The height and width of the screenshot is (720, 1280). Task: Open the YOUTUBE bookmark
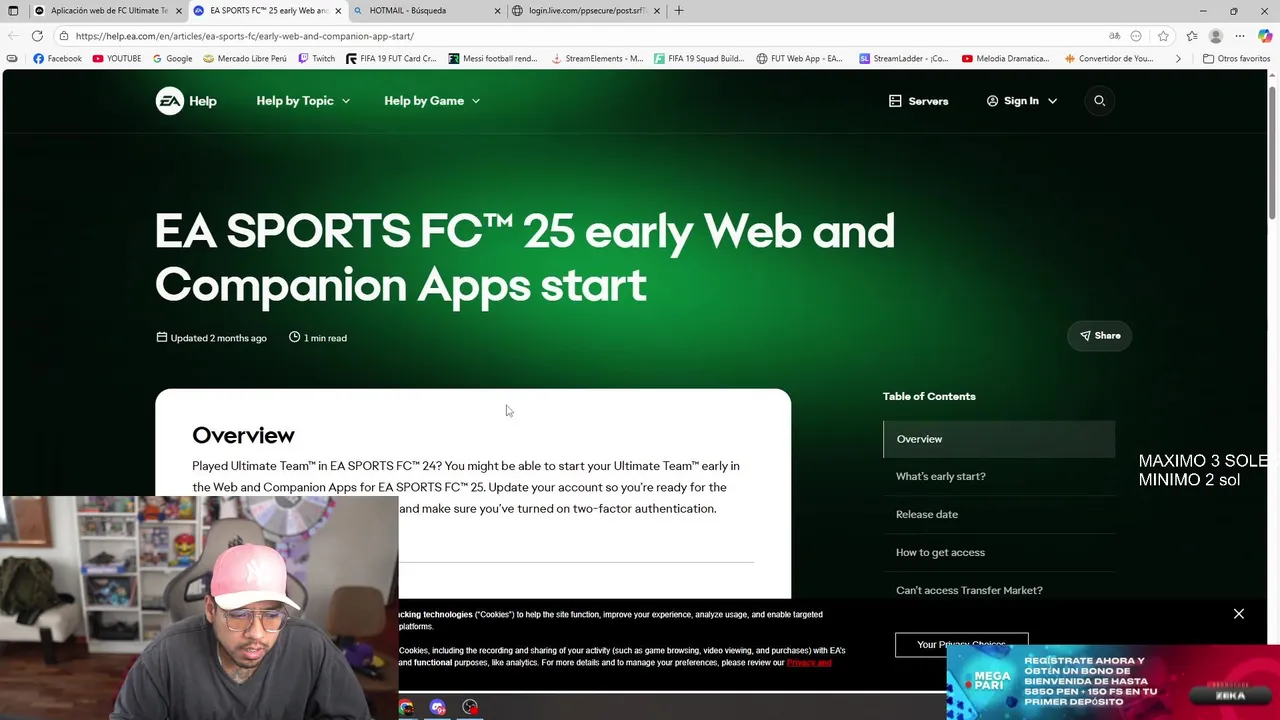pos(117,59)
